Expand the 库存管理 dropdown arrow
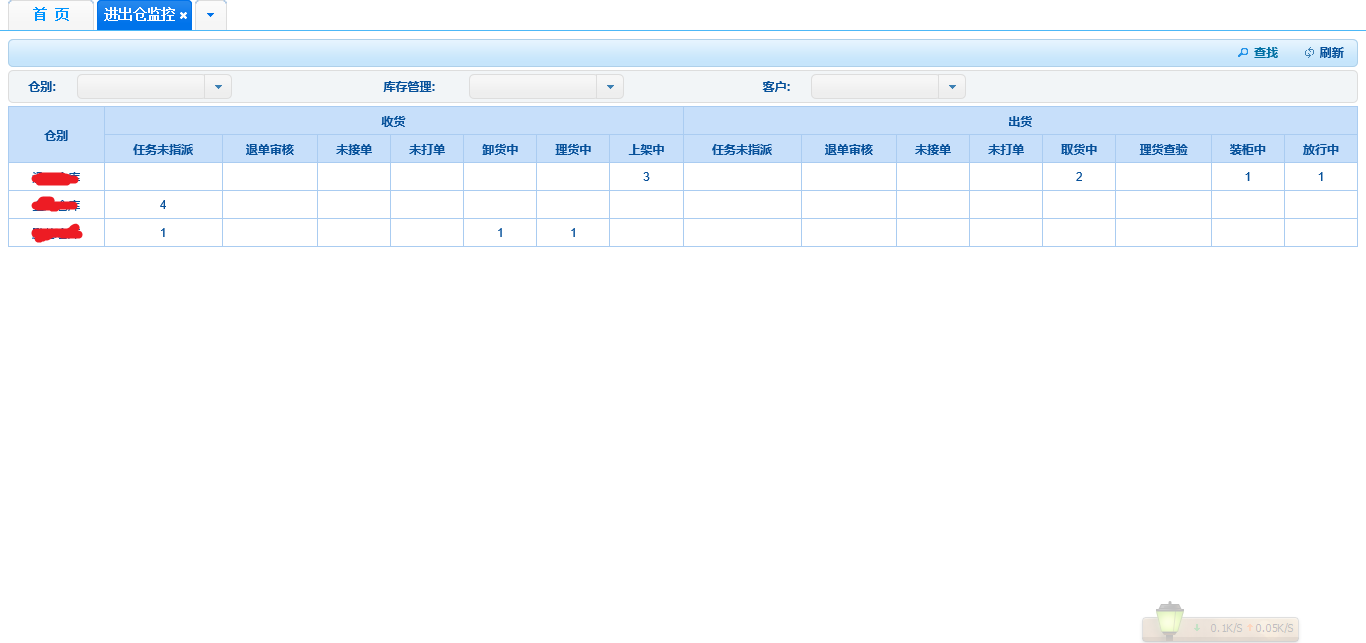 [x=610, y=87]
